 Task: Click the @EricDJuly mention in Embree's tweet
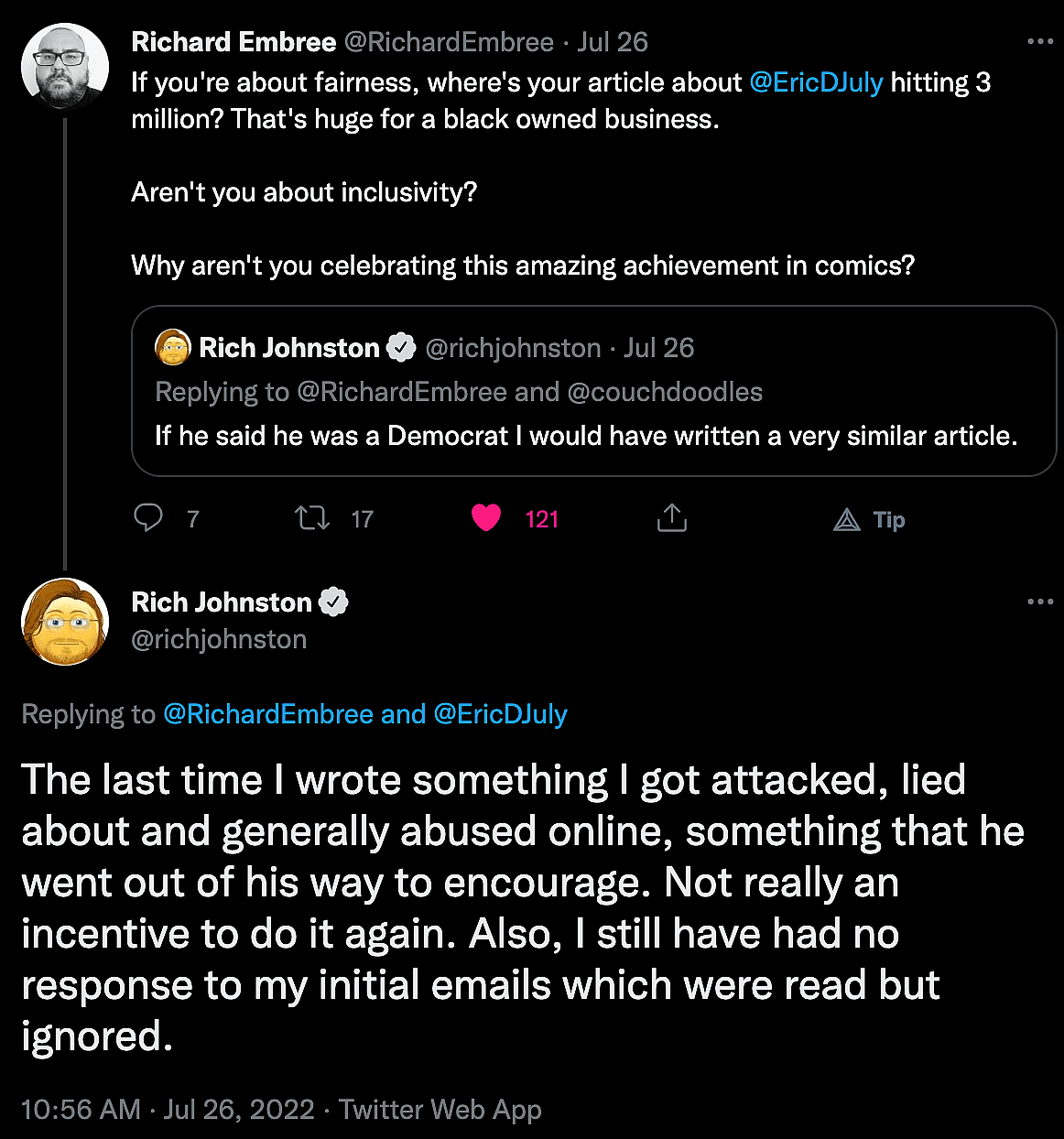click(x=816, y=82)
